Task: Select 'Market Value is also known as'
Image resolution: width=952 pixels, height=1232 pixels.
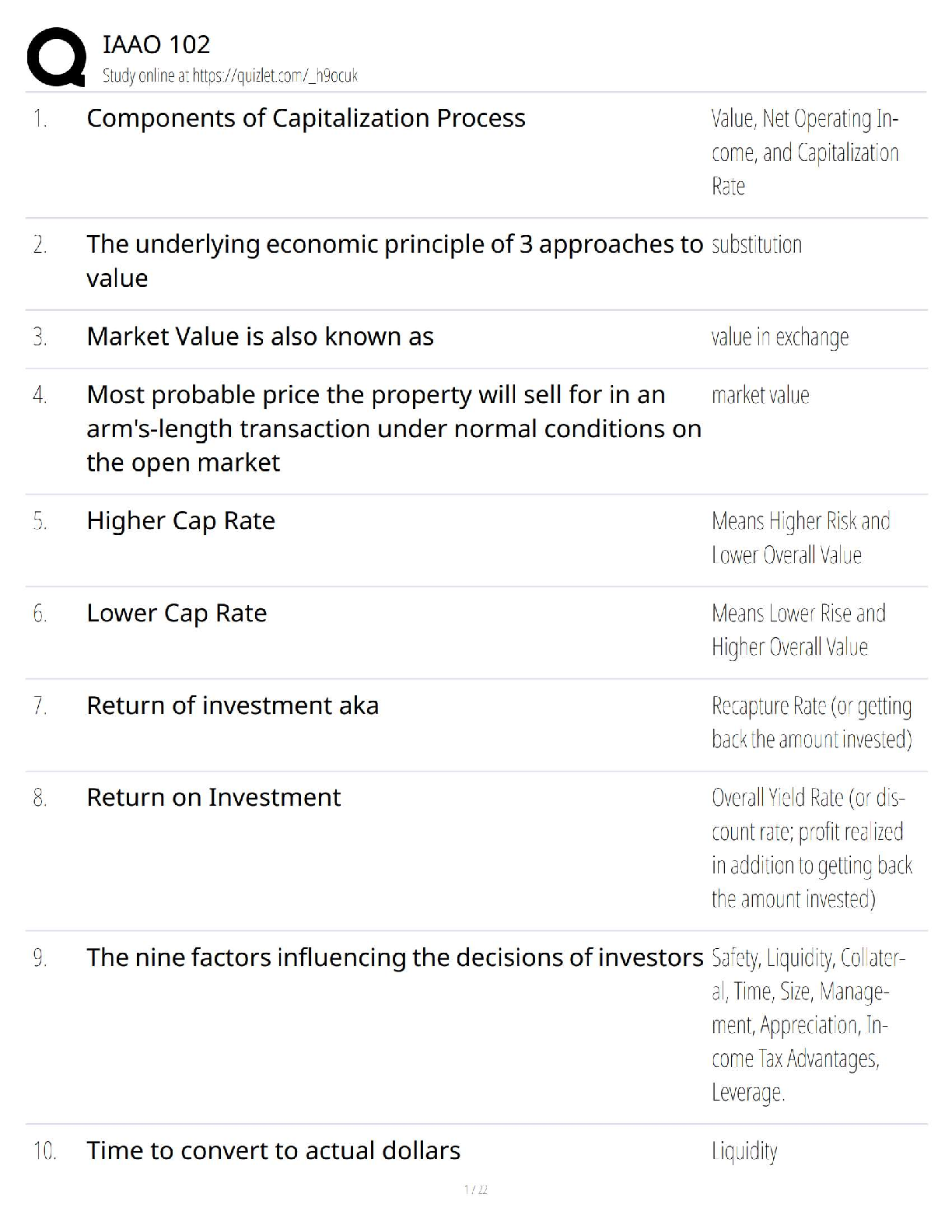Action: click(260, 337)
